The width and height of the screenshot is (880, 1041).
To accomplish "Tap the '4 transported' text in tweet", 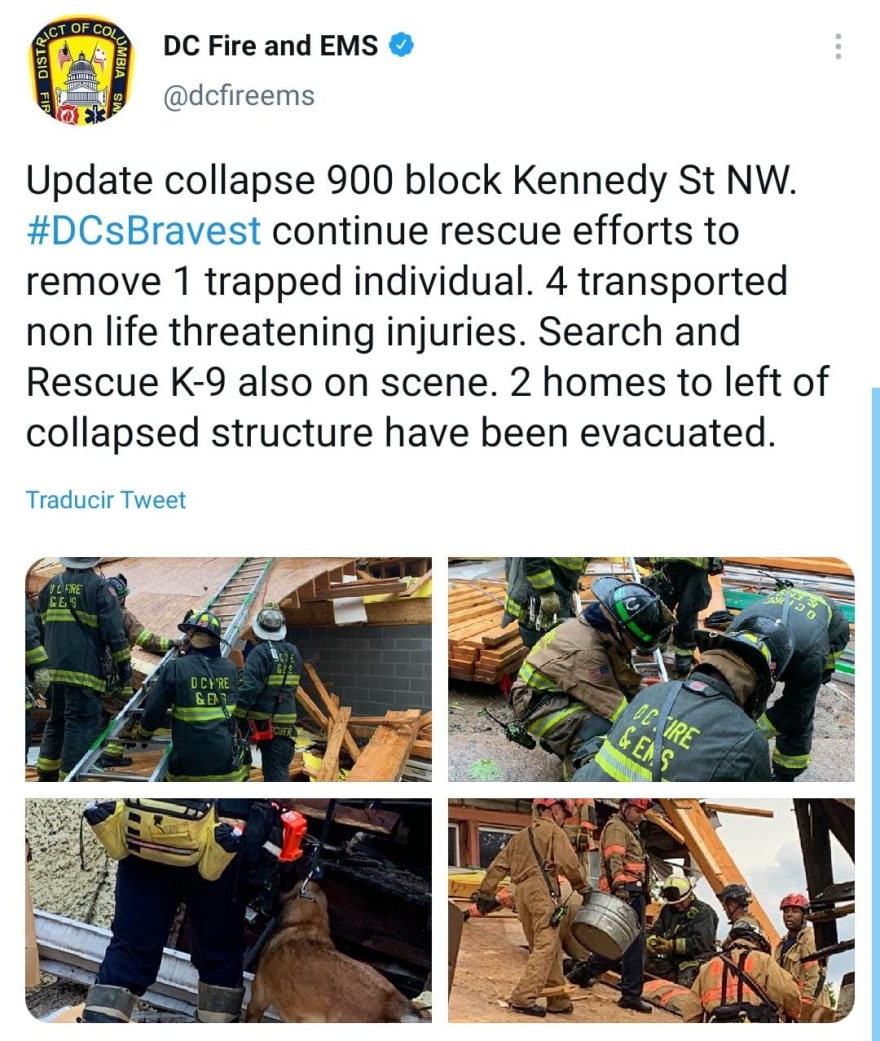I will pos(666,281).
